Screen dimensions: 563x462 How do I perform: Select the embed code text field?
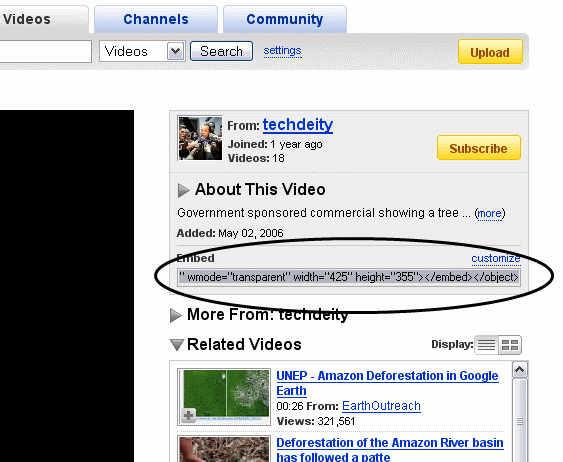pos(349,277)
